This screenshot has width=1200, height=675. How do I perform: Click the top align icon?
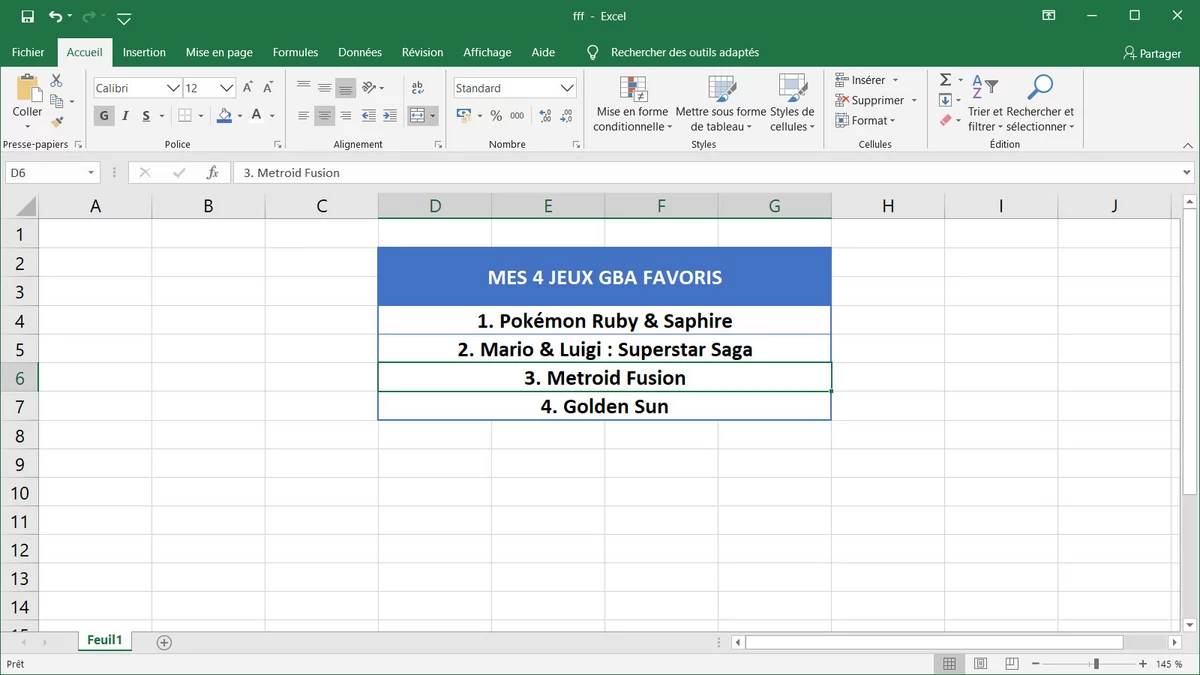click(x=303, y=88)
